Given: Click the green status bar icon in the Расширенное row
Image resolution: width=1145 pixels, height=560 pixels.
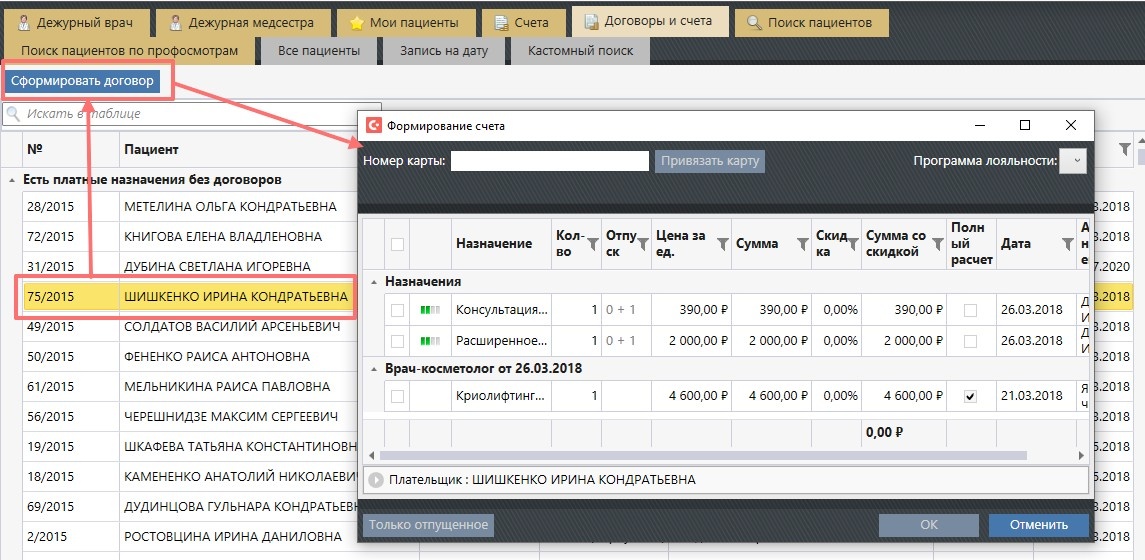Looking at the screenshot, I should point(431,341).
